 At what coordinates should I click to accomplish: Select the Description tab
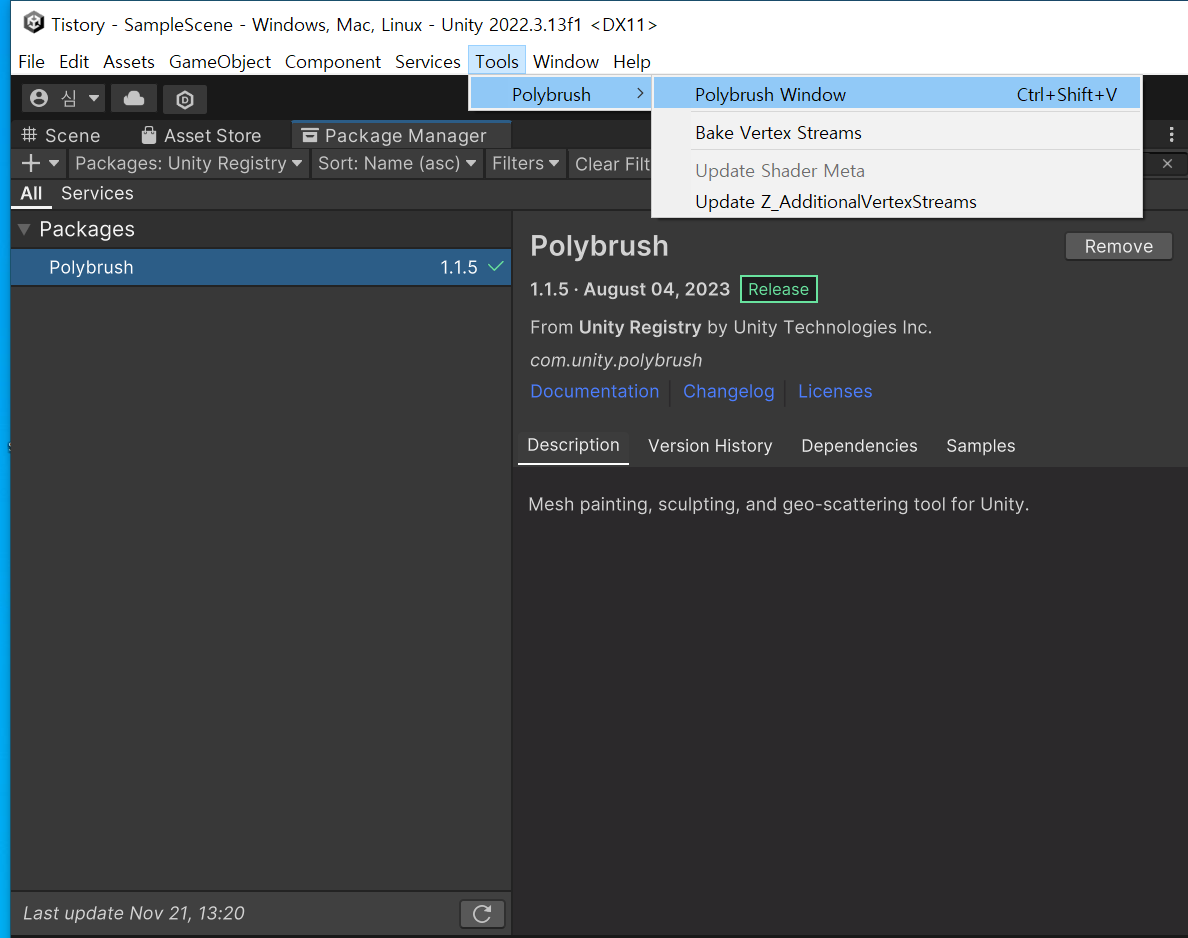[573, 446]
